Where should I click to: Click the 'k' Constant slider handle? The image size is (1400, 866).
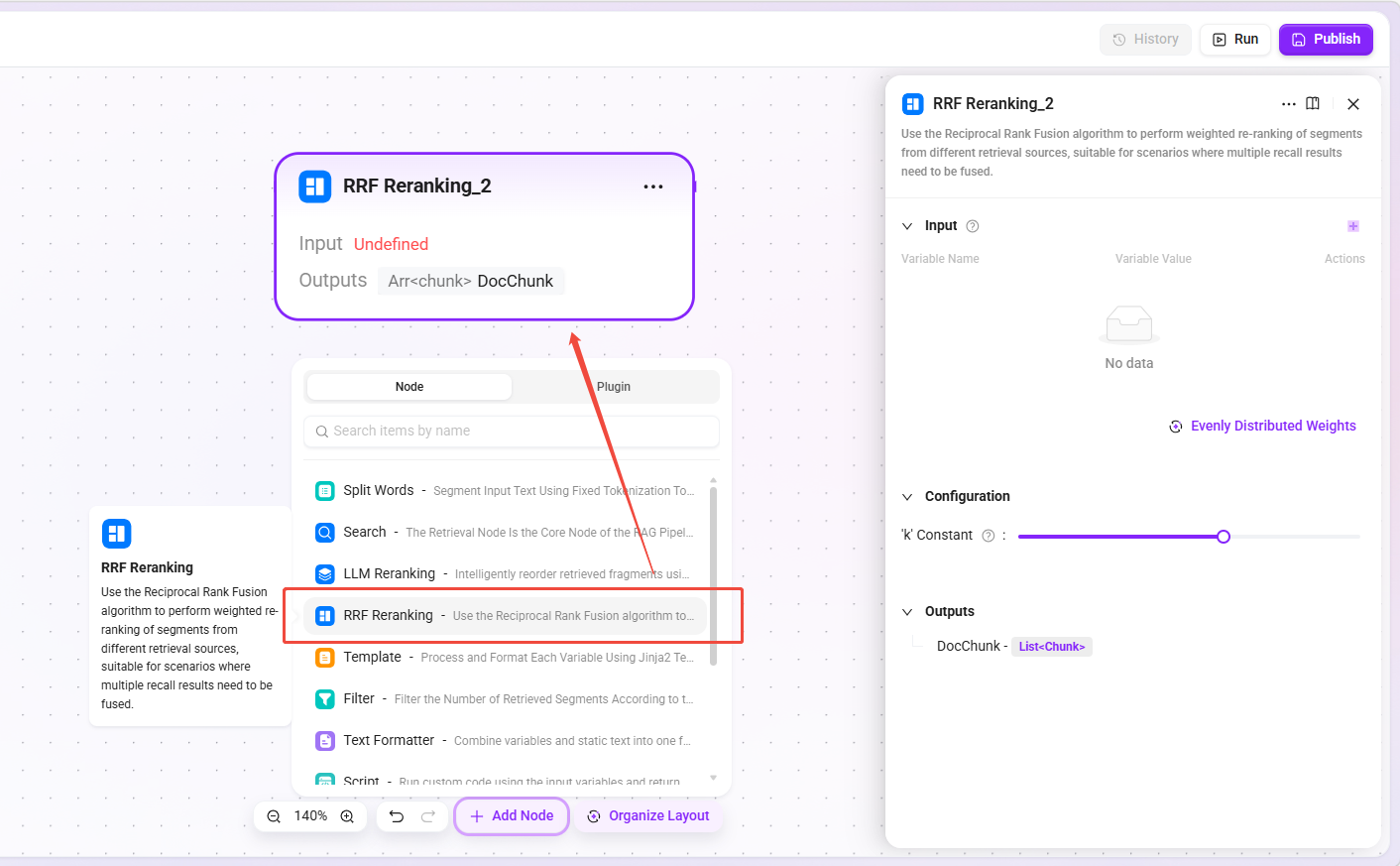click(x=1224, y=537)
